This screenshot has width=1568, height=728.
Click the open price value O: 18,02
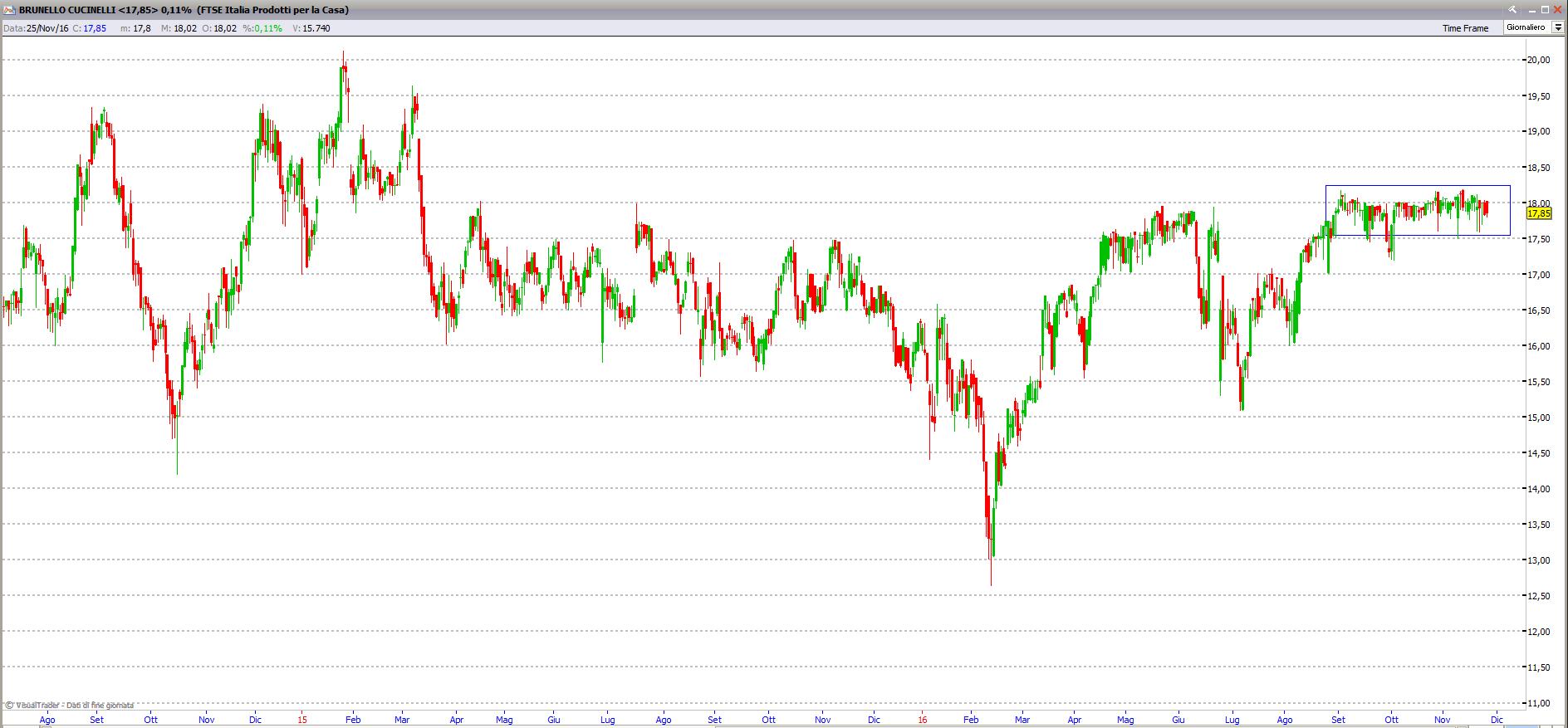click(x=219, y=28)
